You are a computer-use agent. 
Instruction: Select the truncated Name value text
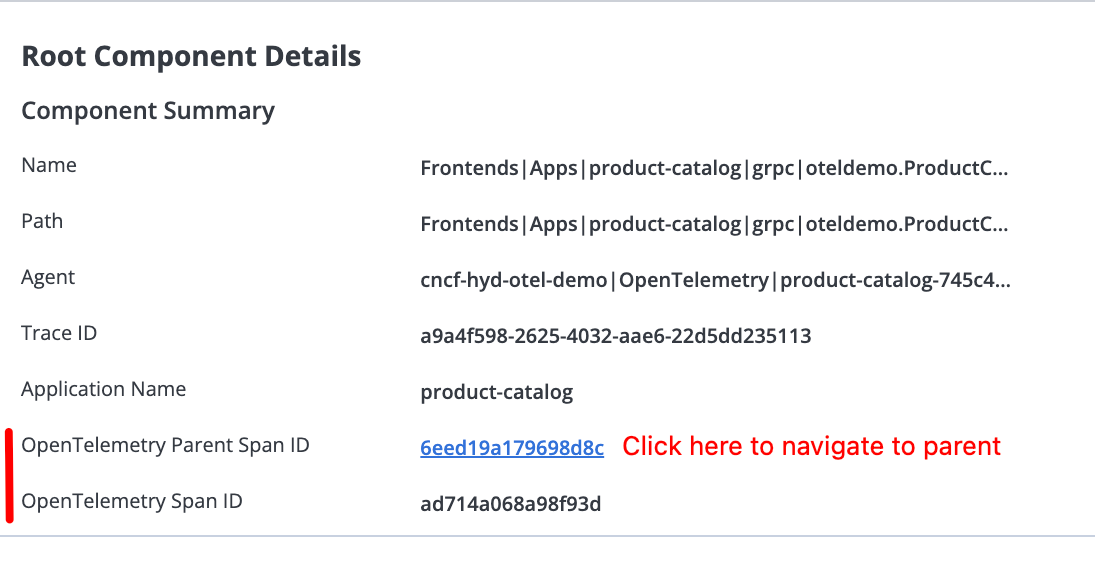coord(714,168)
